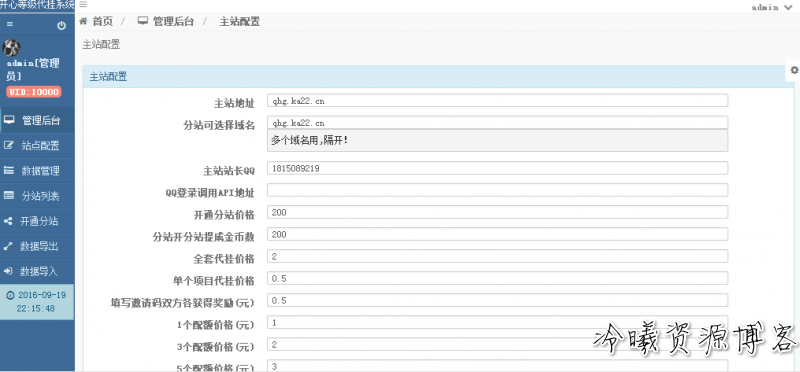The width and height of the screenshot is (800, 372).
Task: Click the 全套代挂价格 input field
Action: tap(497, 256)
